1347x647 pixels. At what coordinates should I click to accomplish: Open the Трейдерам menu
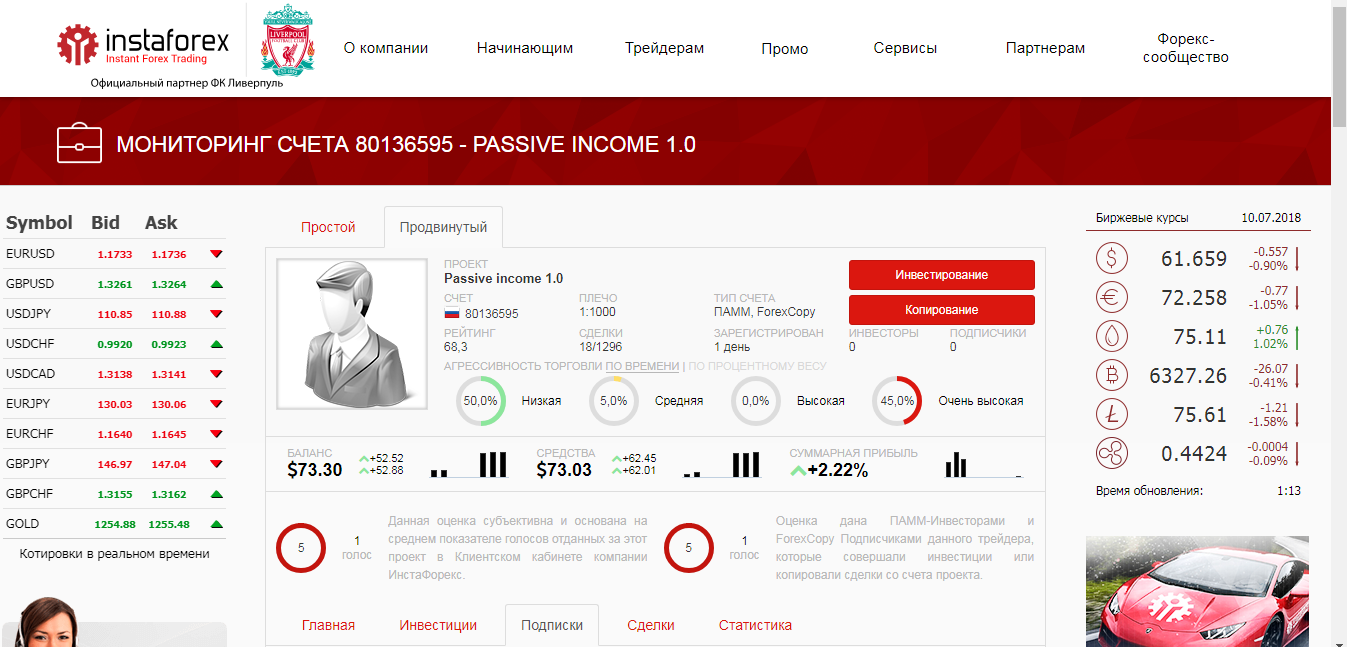[x=665, y=48]
